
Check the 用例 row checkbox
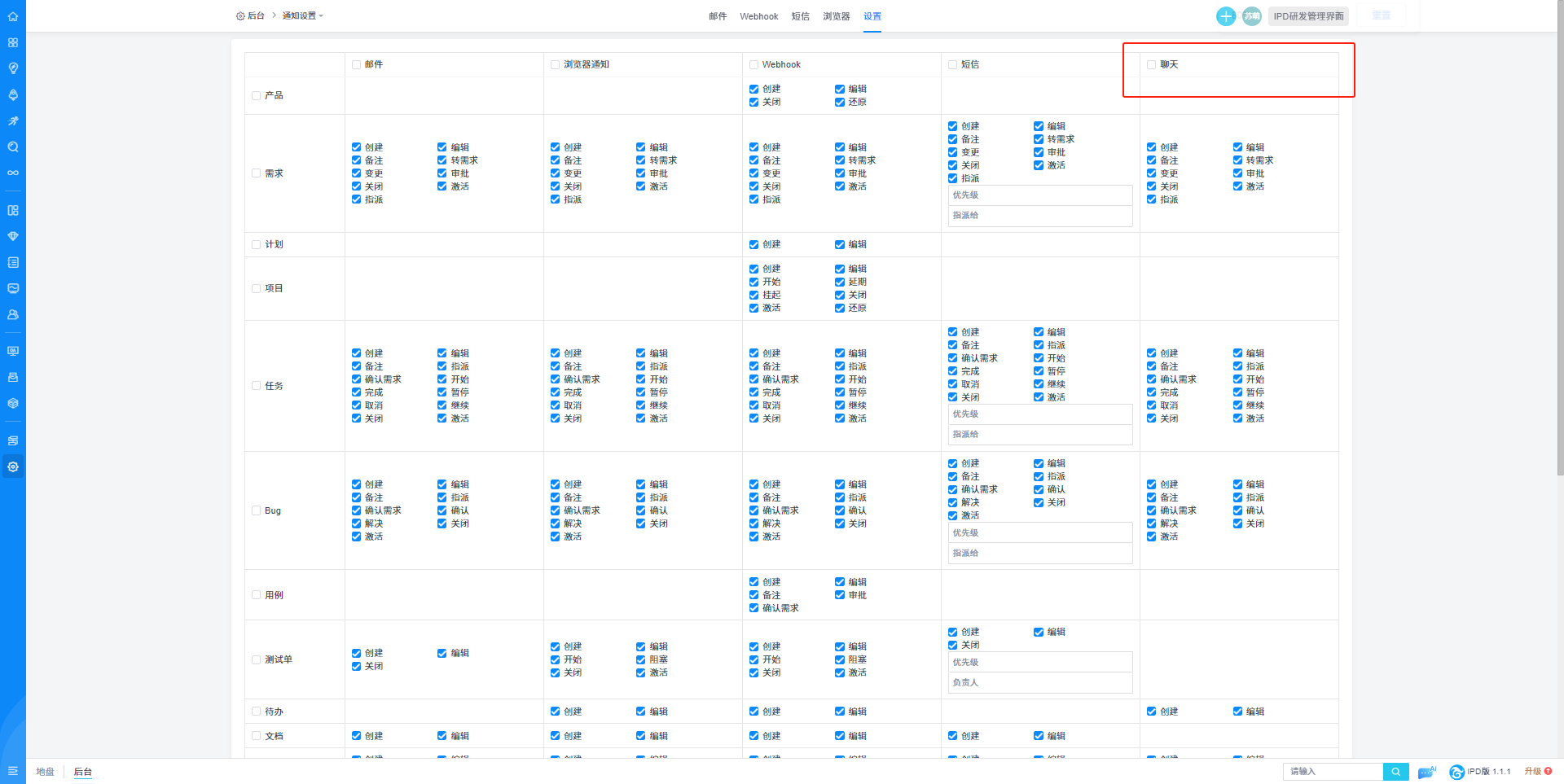[257, 595]
